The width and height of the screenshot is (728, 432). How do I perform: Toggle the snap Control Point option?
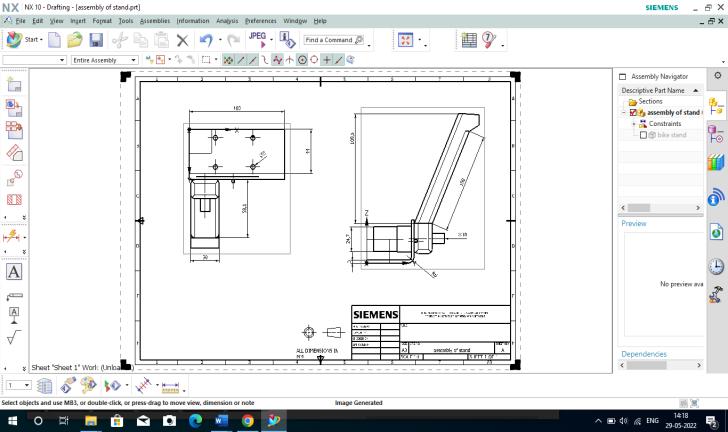(x=265, y=60)
